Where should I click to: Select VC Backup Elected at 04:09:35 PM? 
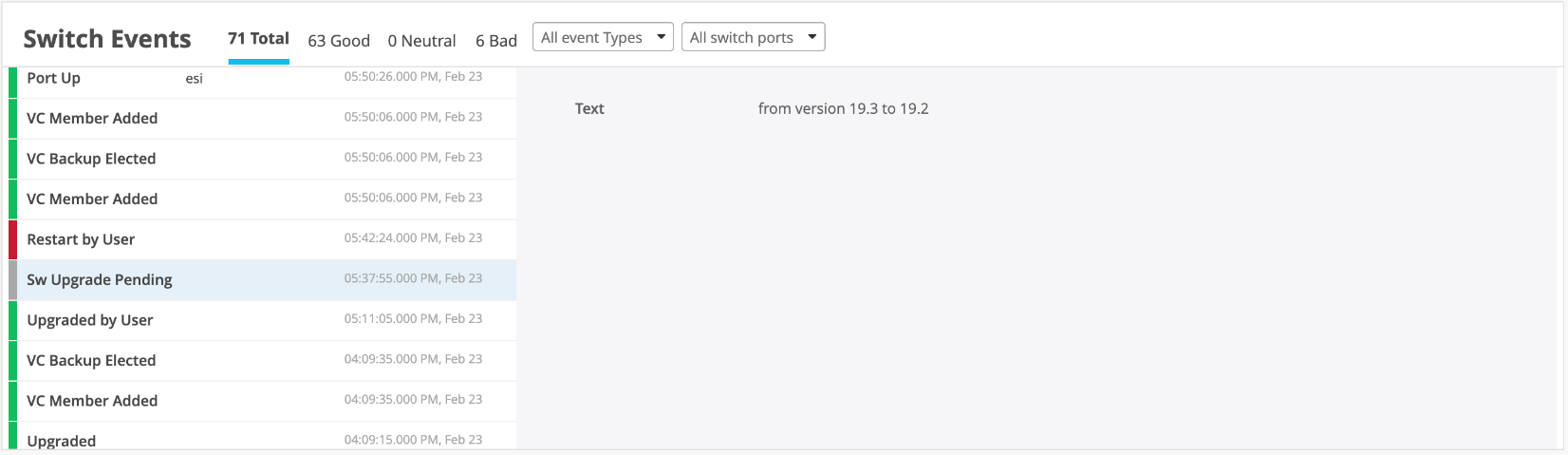coord(91,361)
